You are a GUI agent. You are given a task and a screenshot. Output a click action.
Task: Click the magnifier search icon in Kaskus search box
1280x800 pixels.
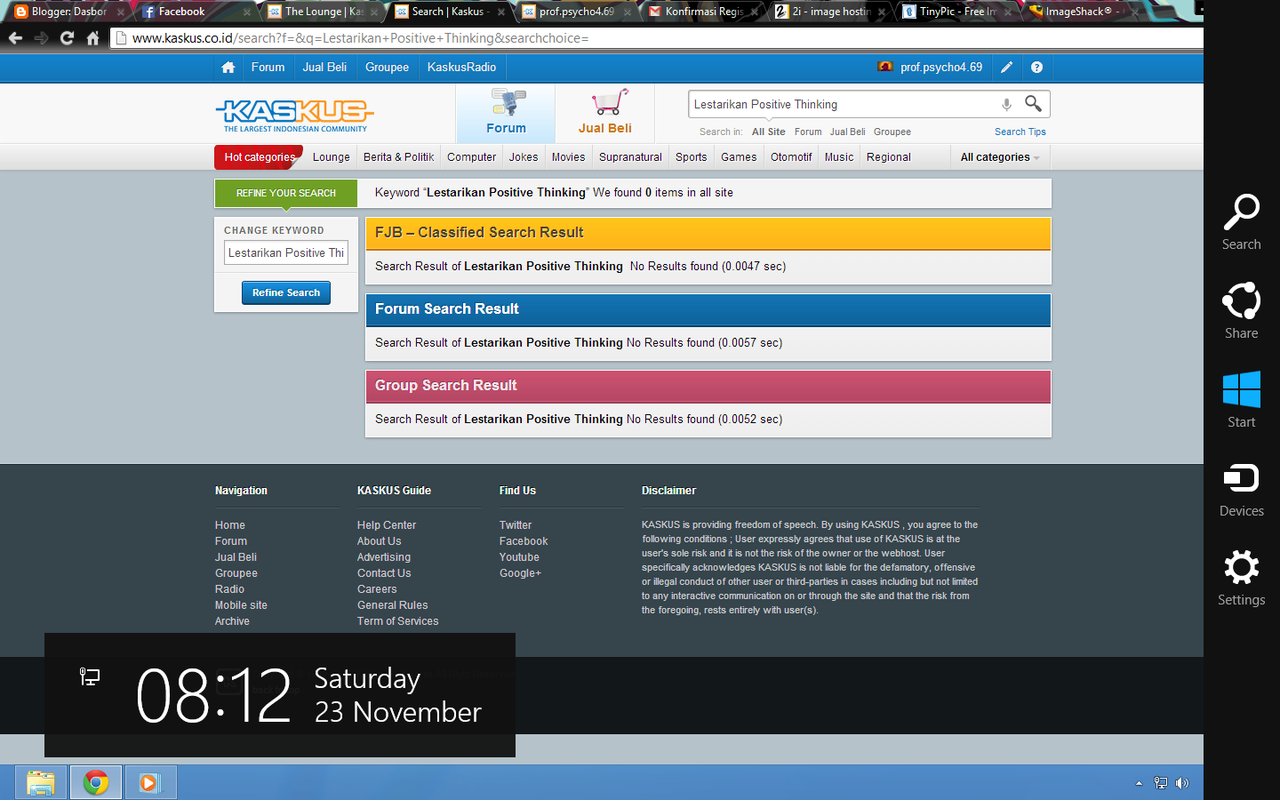pos(1033,104)
